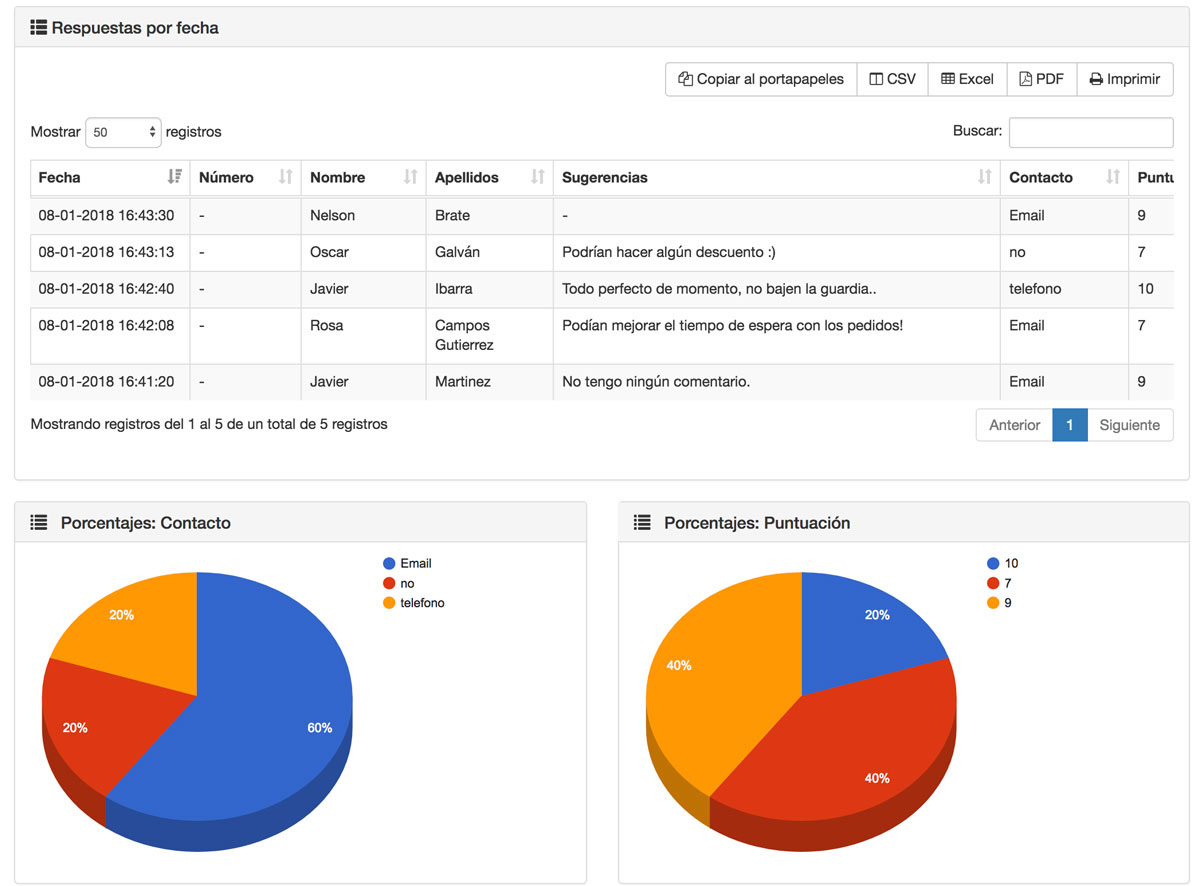Go to Anterior page

[1014, 425]
